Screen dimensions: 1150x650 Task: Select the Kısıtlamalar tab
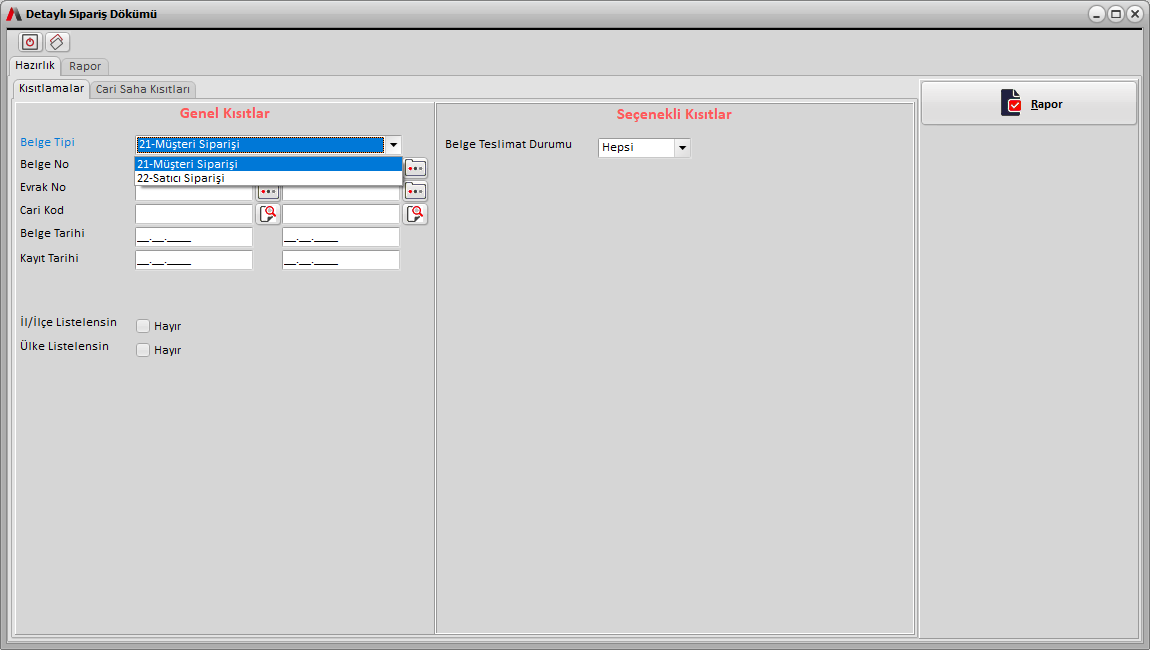(52, 88)
